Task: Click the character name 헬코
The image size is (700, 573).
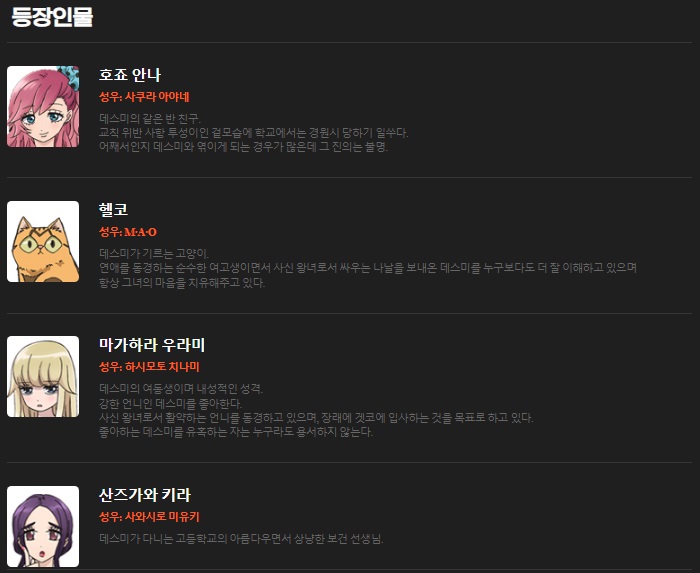Action: [x=113, y=210]
